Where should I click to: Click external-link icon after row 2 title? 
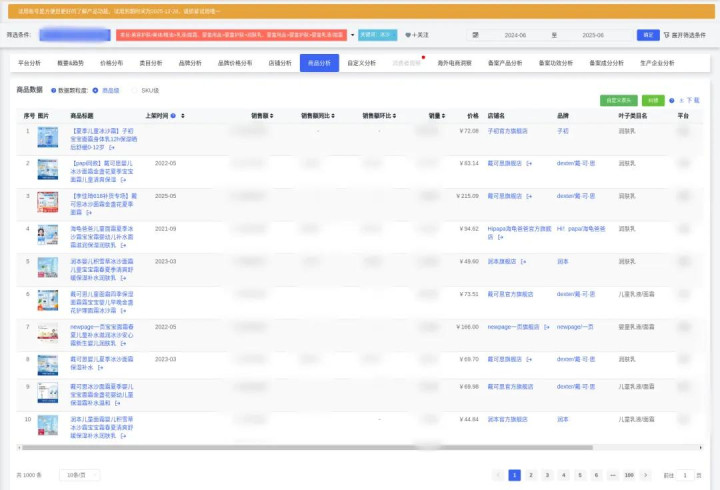(123, 180)
